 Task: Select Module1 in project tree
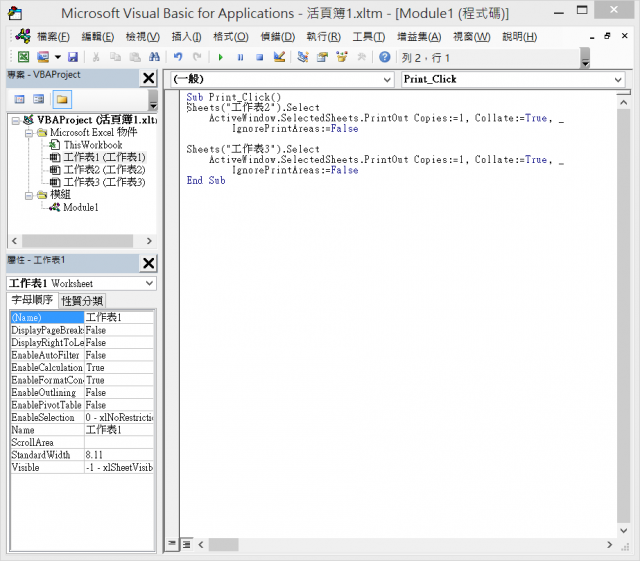coord(80,207)
